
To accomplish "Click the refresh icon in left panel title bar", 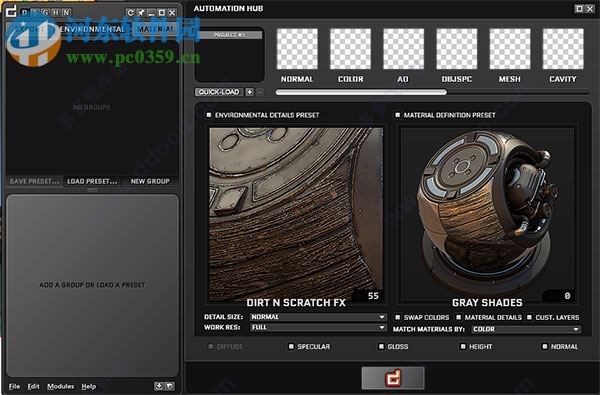I will tap(131, 13).
